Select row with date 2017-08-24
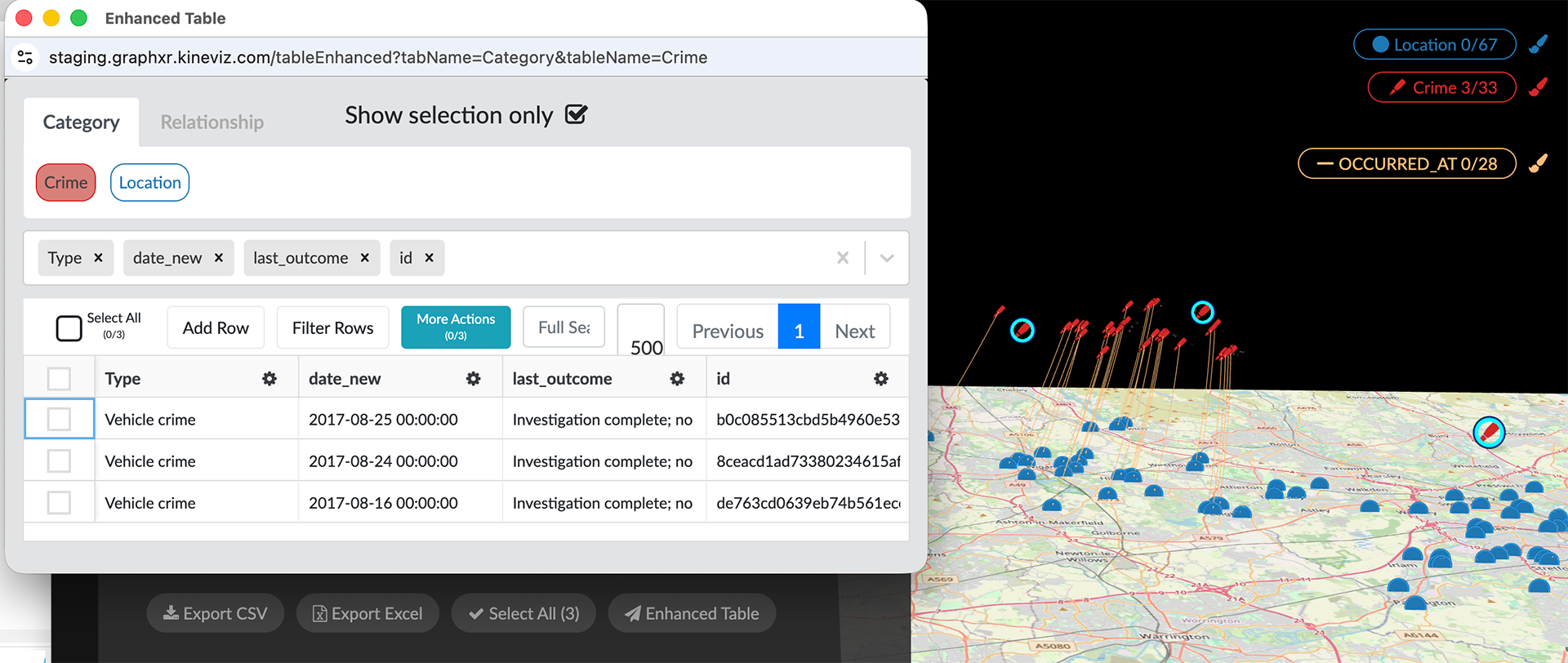 (x=59, y=461)
